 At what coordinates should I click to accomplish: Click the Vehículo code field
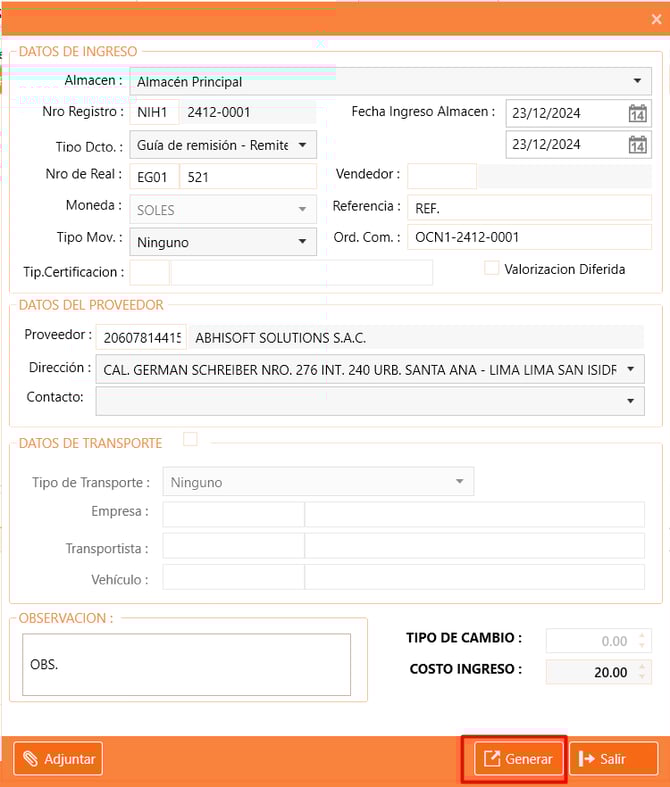tap(233, 577)
